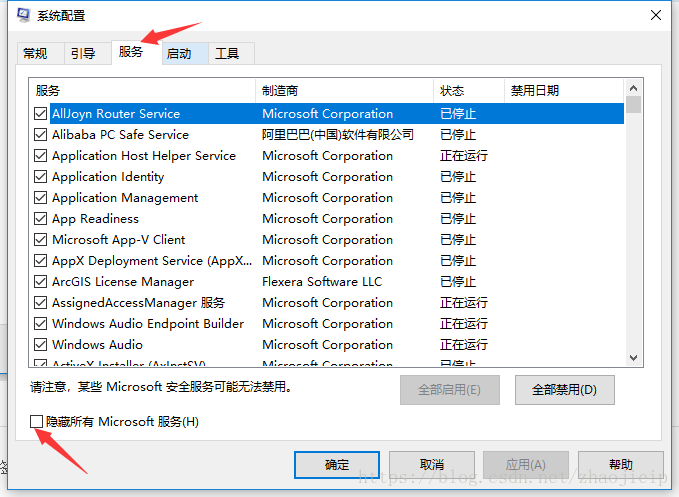Sort by 制造商 column header
The image size is (679, 497).
(345, 90)
